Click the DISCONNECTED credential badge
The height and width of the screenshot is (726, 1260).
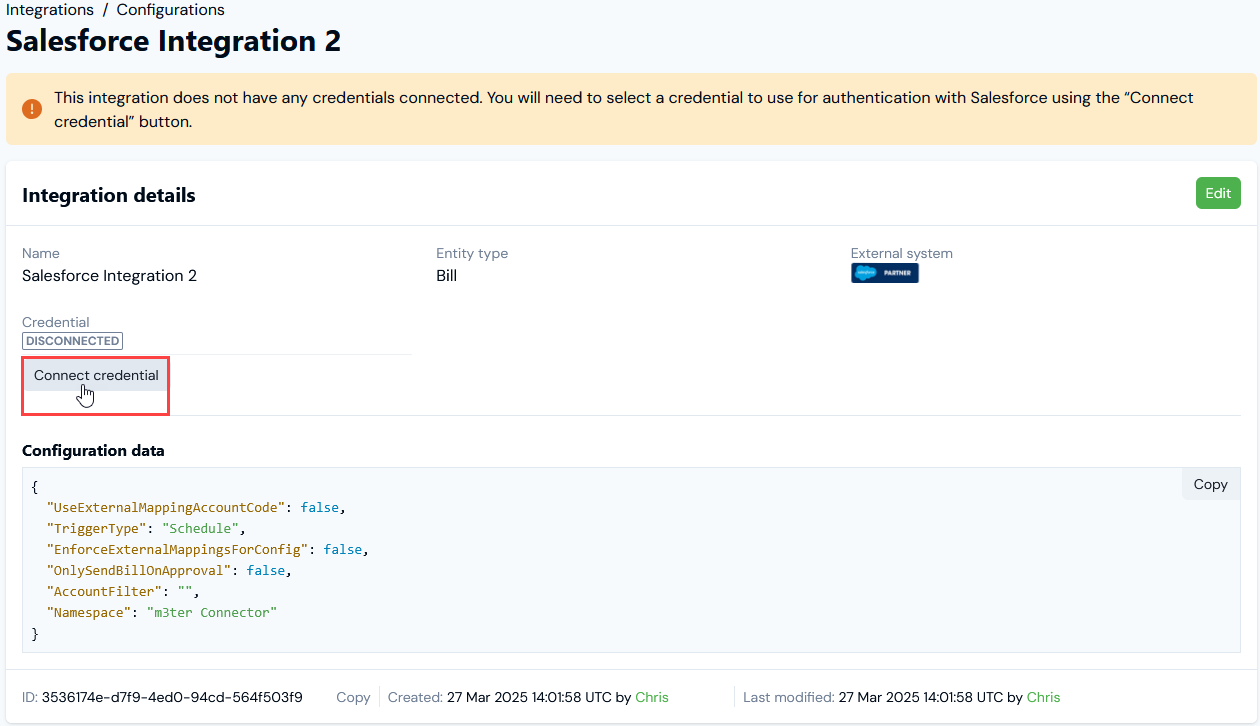coord(72,341)
